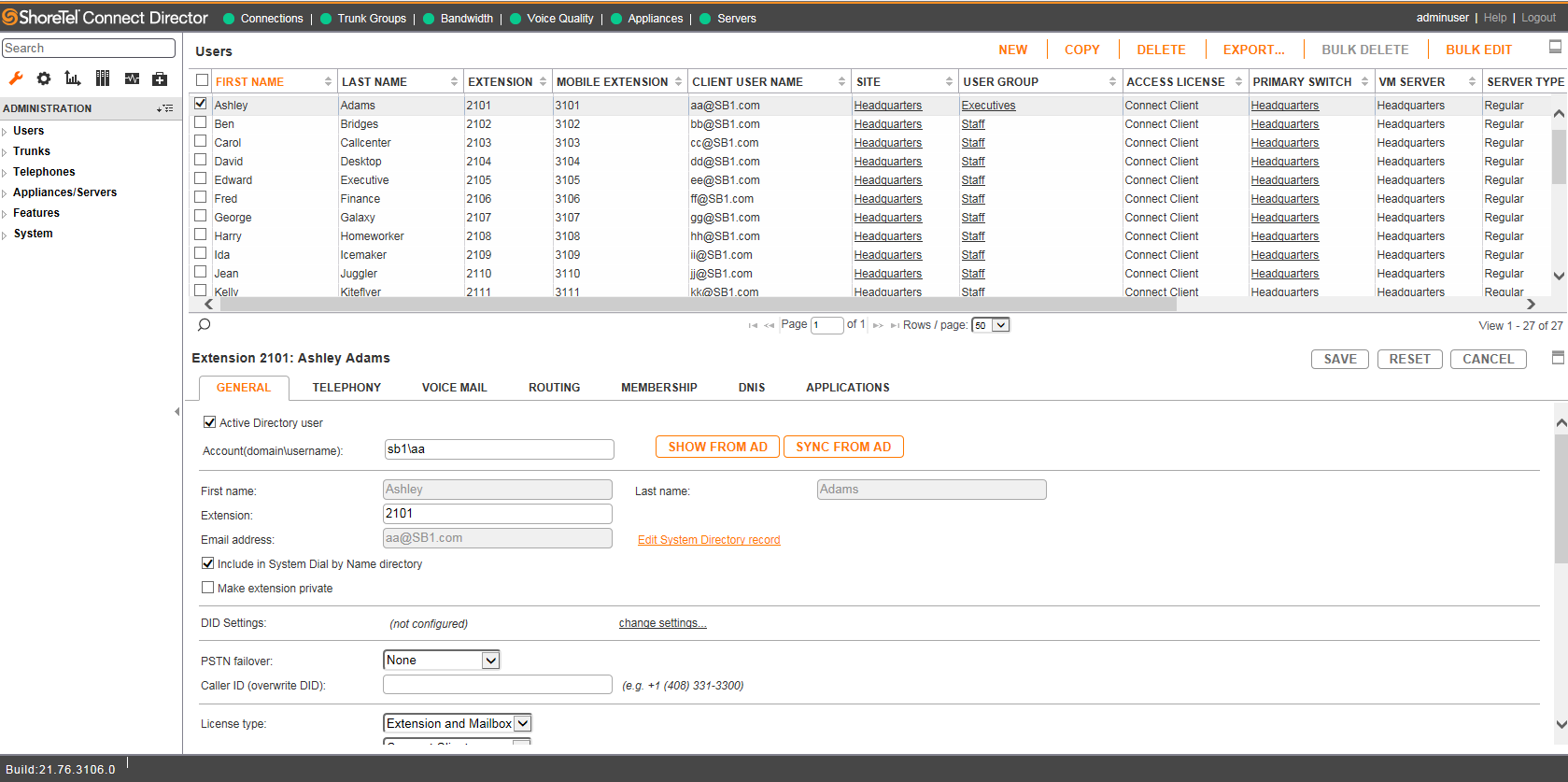Image resolution: width=1568 pixels, height=782 pixels.
Task: Enable Make extension private checkbox
Action: [208, 588]
